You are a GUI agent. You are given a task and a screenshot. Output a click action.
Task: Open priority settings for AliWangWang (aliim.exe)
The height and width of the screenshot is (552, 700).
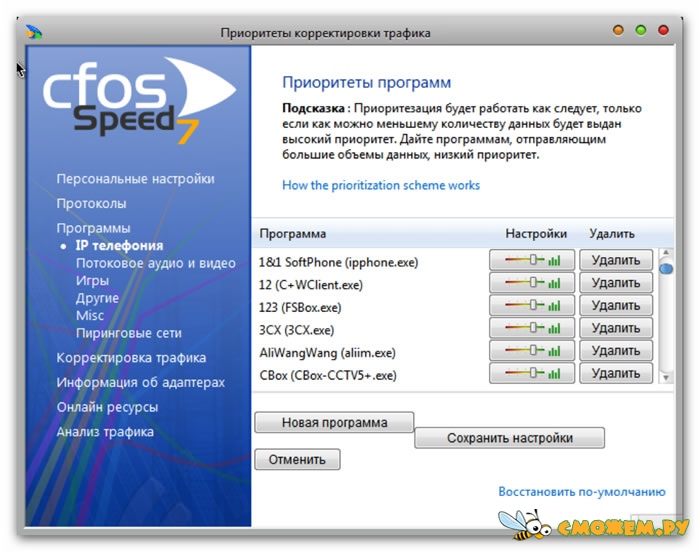click(x=532, y=351)
